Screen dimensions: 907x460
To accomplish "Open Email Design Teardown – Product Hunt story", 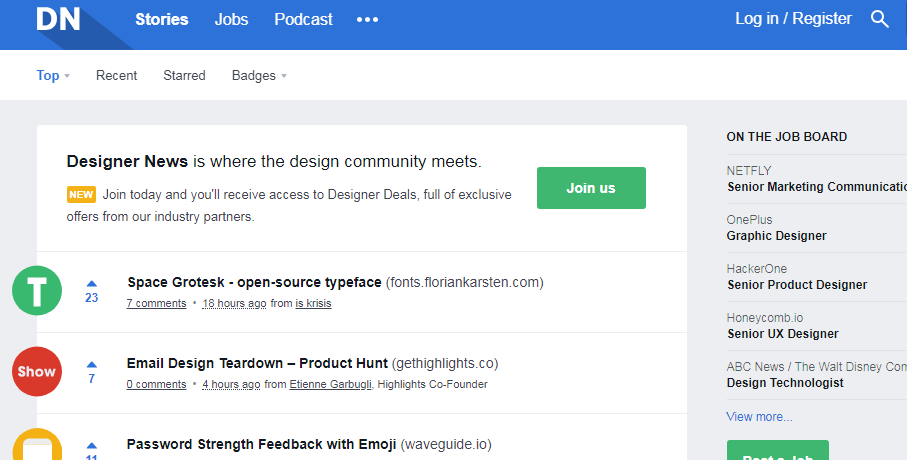I will tap(257, 363).
